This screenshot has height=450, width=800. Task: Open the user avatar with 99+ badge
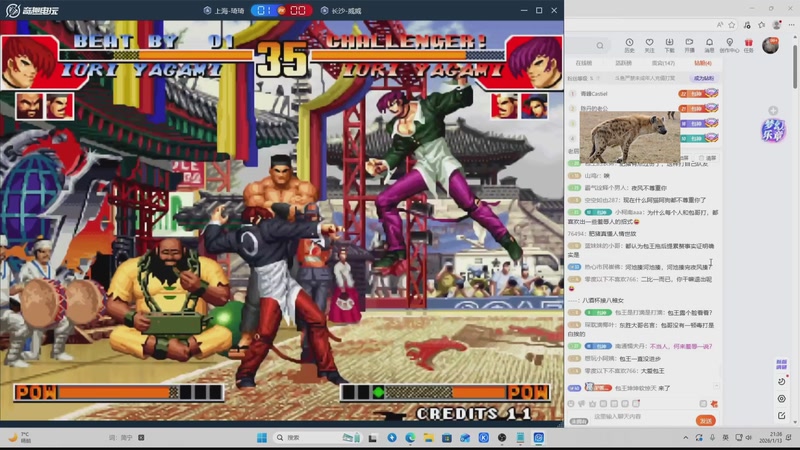pos(770,45)
